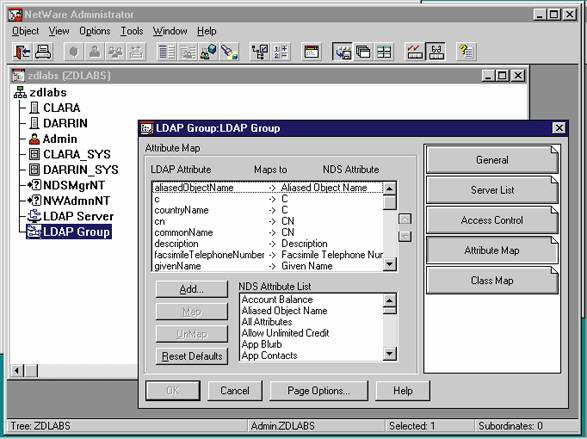Select the countryName mapping row

point(268,210)
